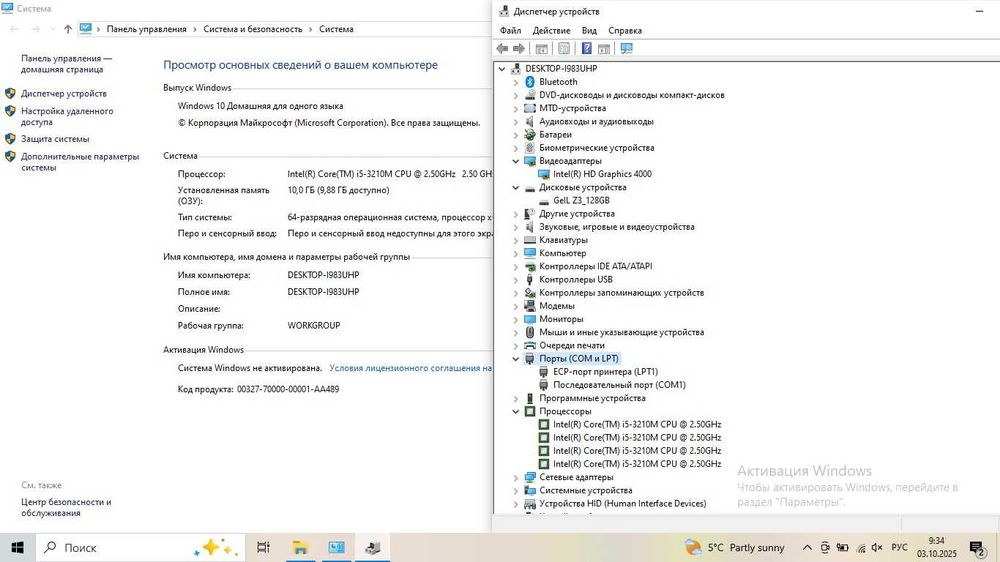Expand the Системные устройства node
The image size is (1000, 562).
[x=516, y=491]
